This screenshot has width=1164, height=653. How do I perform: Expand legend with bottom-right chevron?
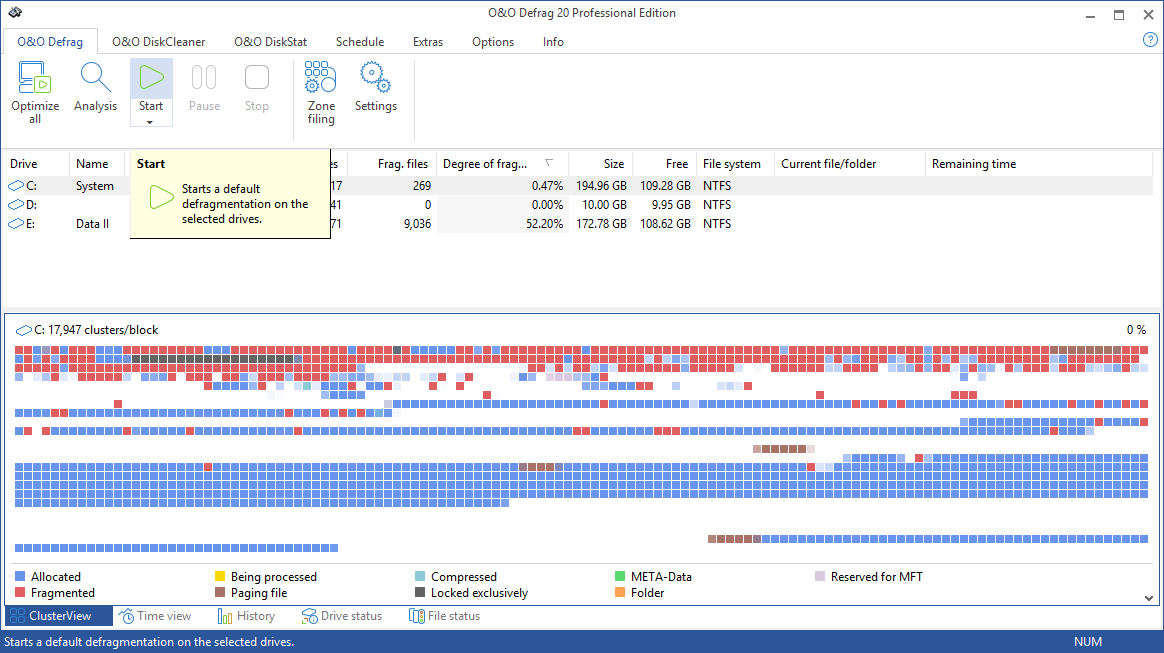(1148, 598)
